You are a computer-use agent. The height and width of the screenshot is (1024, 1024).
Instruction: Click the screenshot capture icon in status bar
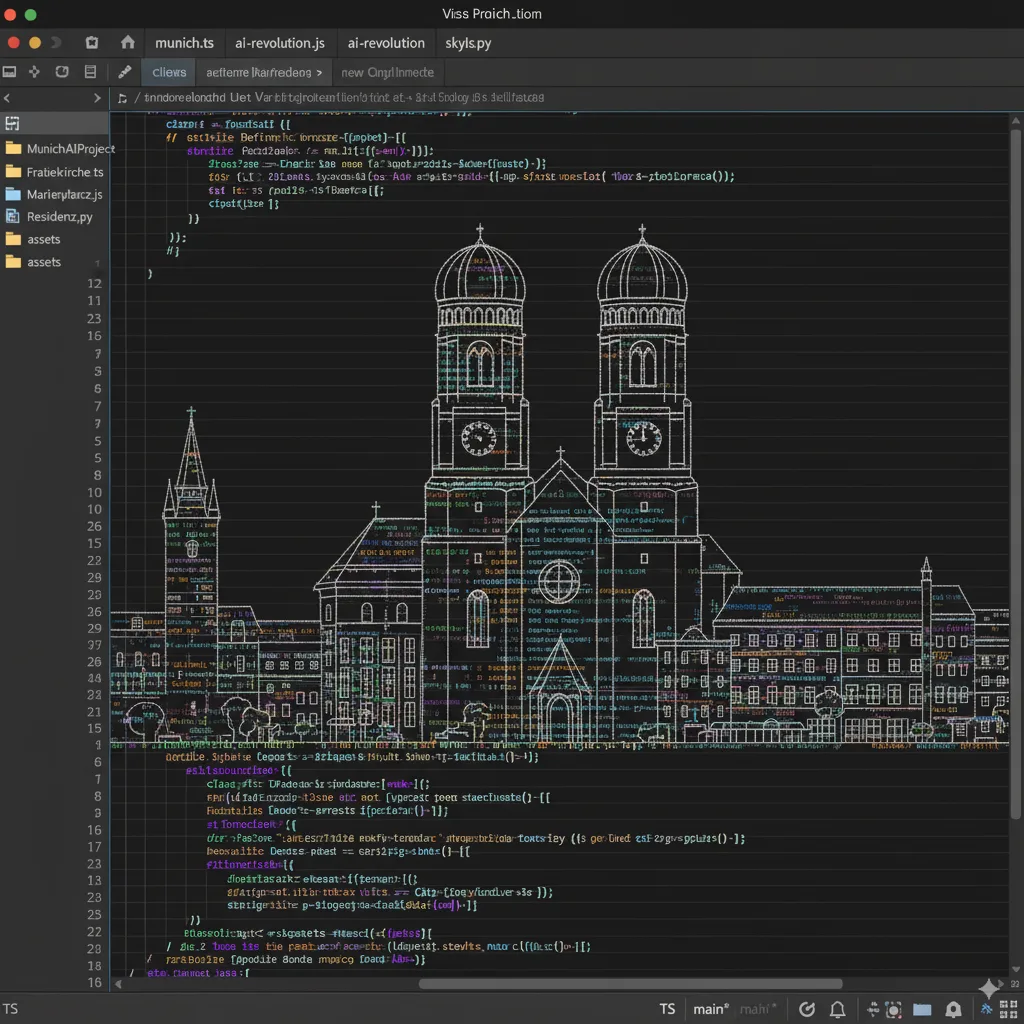(894, 1010)
